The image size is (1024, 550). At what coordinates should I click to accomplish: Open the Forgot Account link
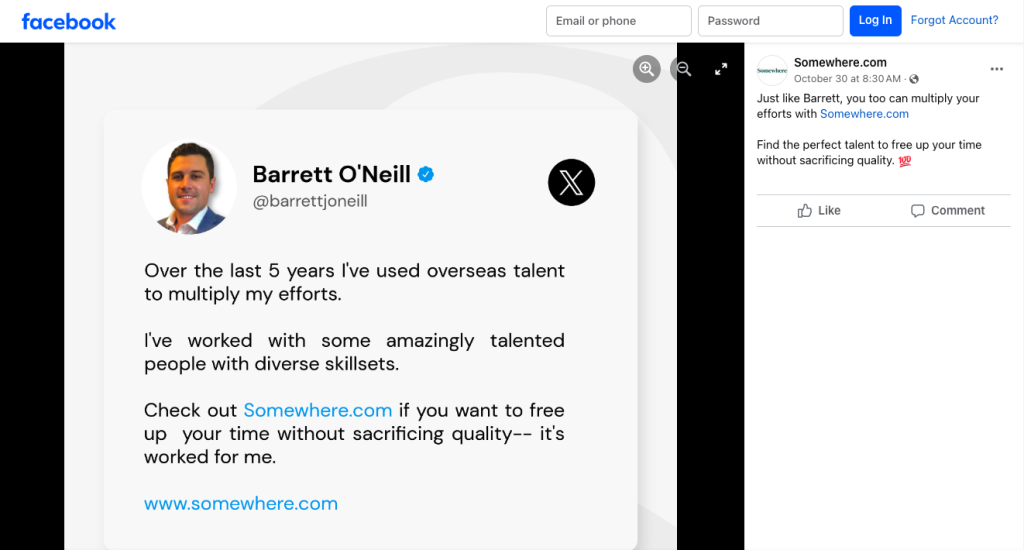(954, 20)
